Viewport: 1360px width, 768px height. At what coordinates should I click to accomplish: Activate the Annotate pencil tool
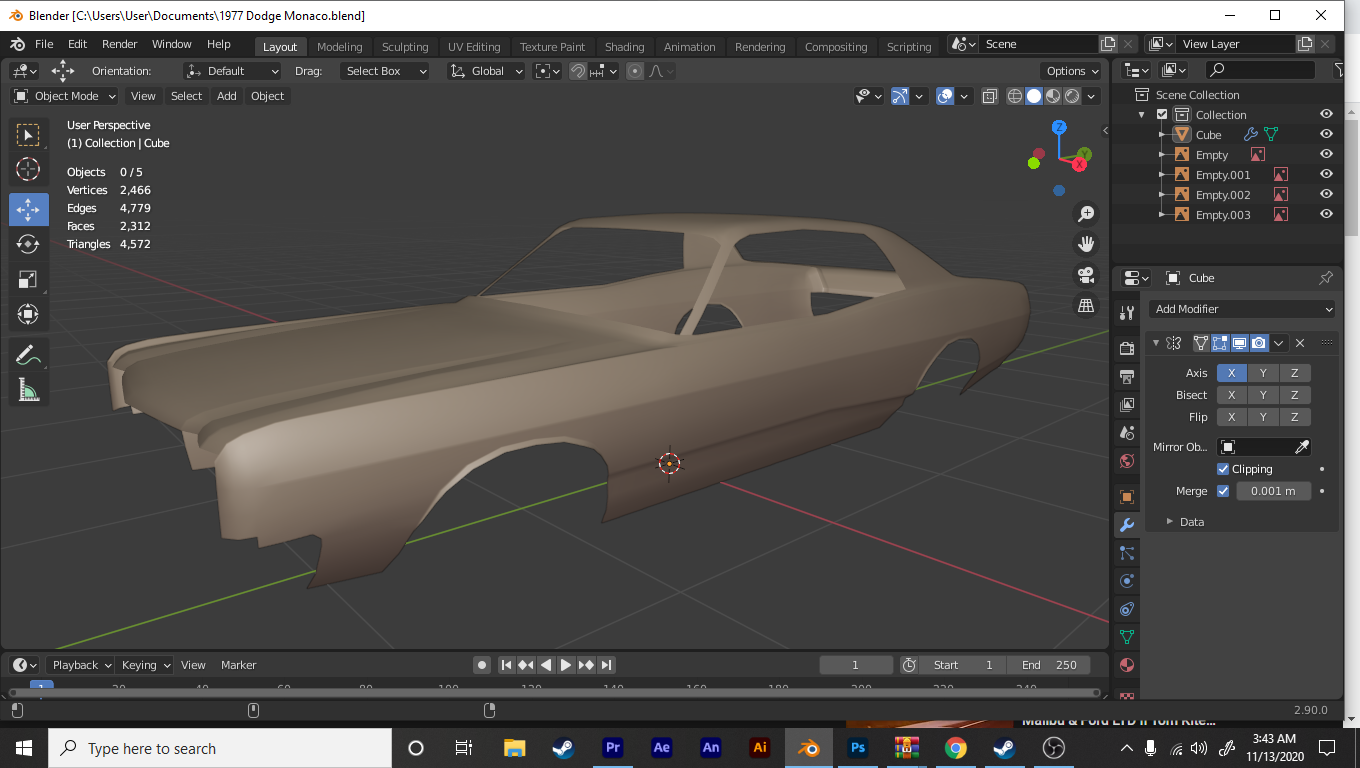tap(28, 354)
